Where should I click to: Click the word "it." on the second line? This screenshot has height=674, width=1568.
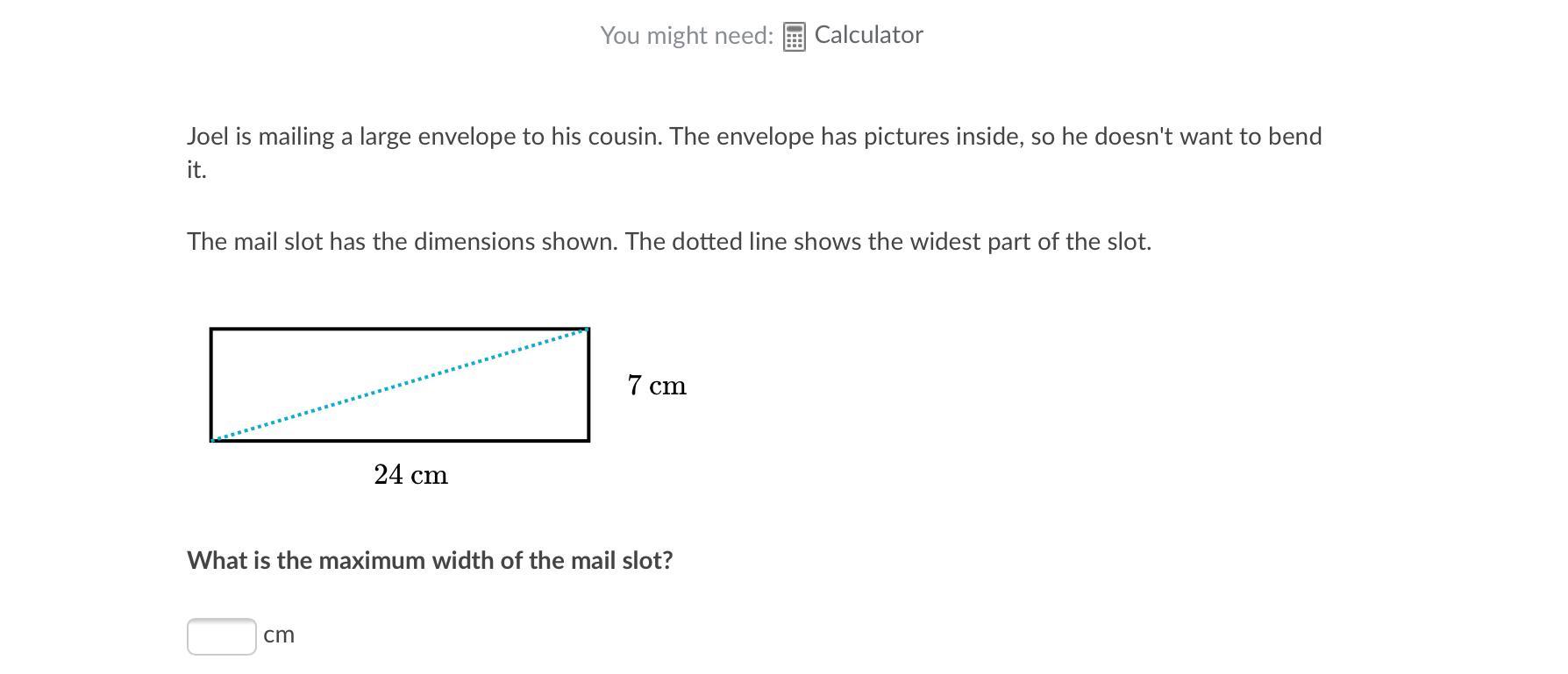(x=196, y=170)
